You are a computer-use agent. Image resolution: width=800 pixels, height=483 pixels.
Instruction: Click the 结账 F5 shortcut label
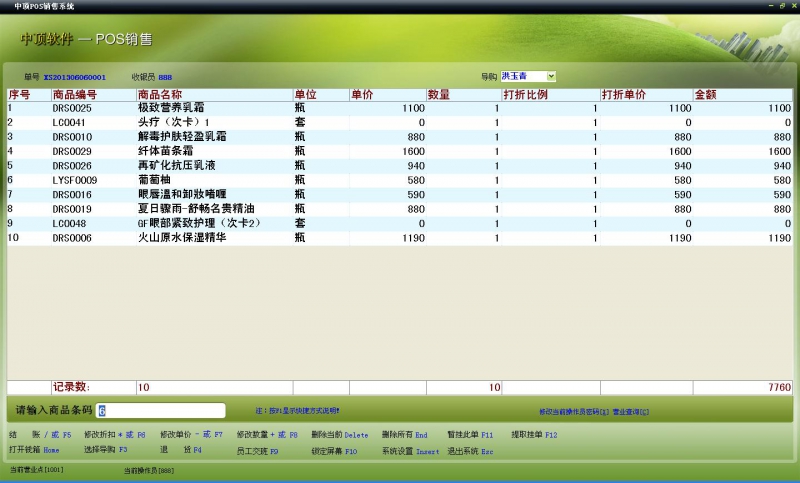point(40,435)
